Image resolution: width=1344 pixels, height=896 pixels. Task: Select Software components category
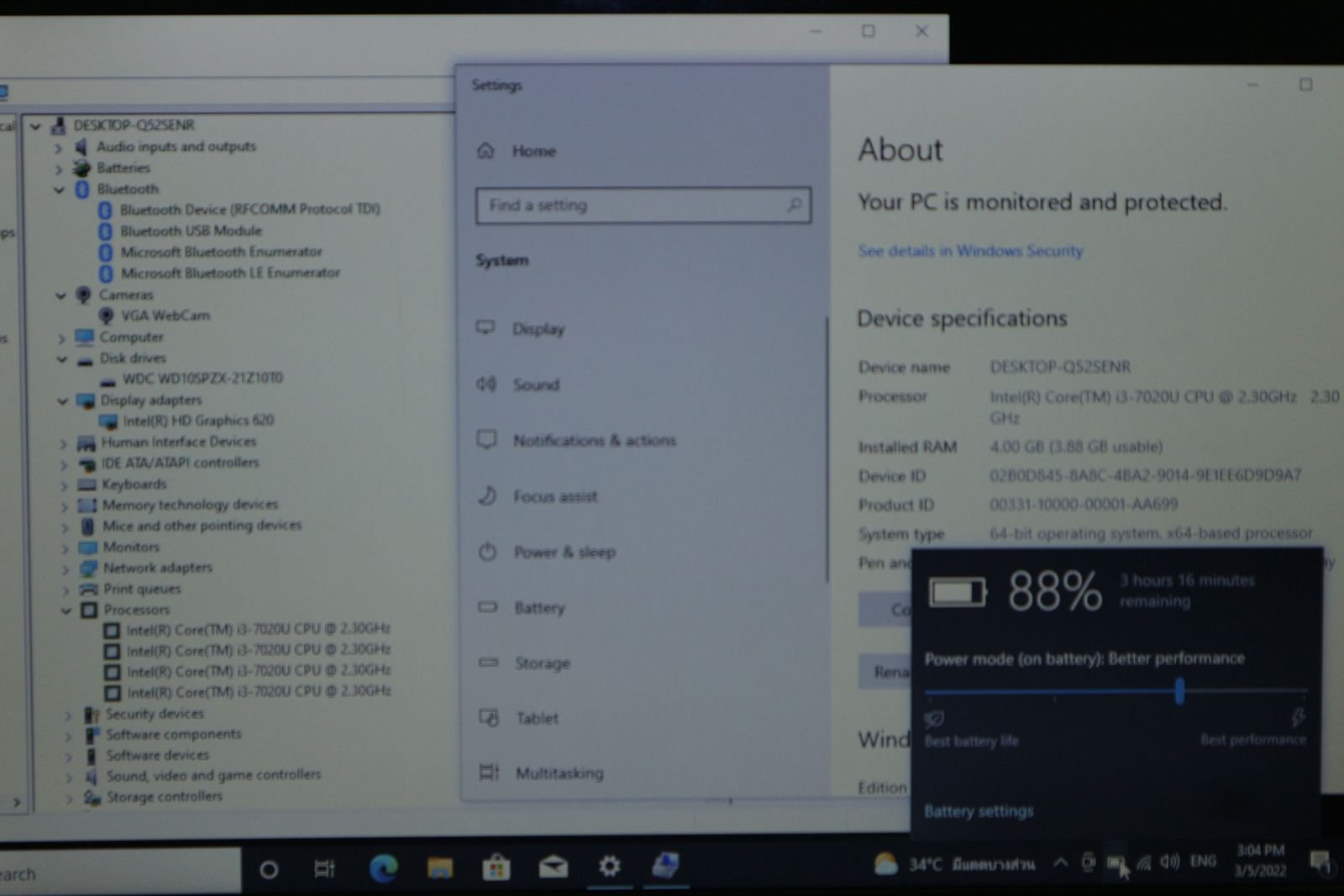point(173,734)
